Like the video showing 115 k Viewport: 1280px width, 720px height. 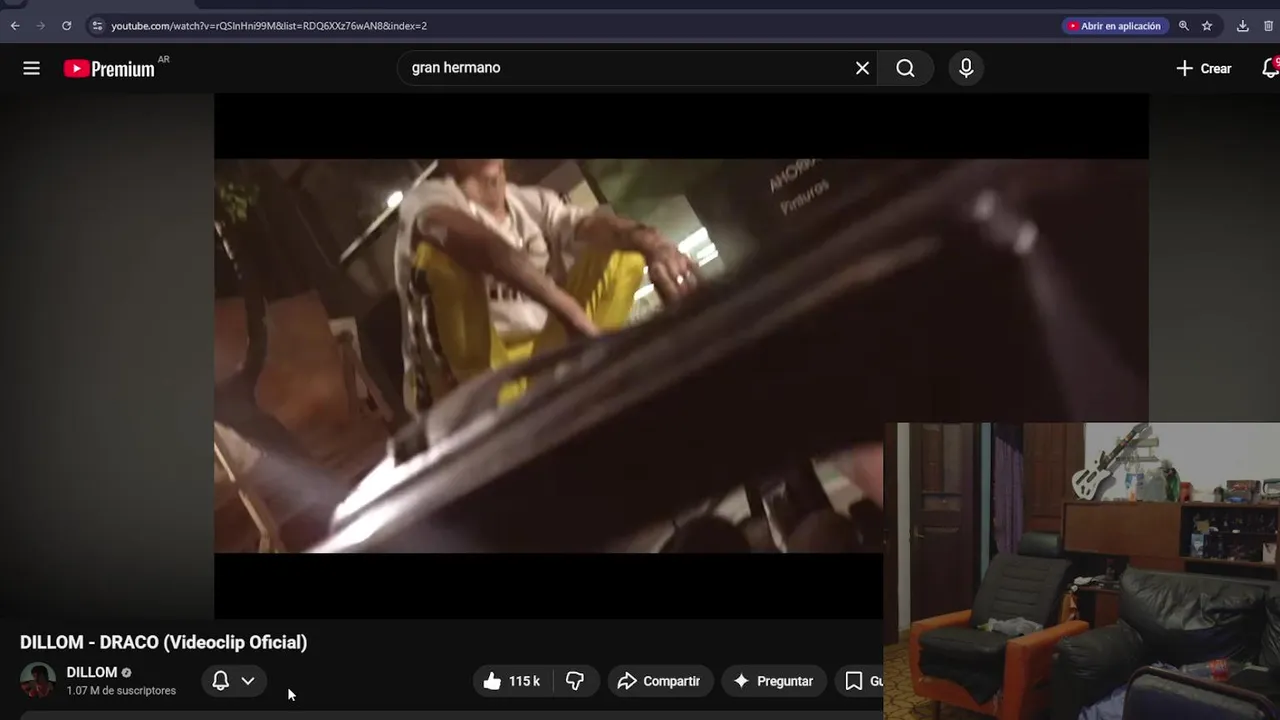tap(511, 681)
